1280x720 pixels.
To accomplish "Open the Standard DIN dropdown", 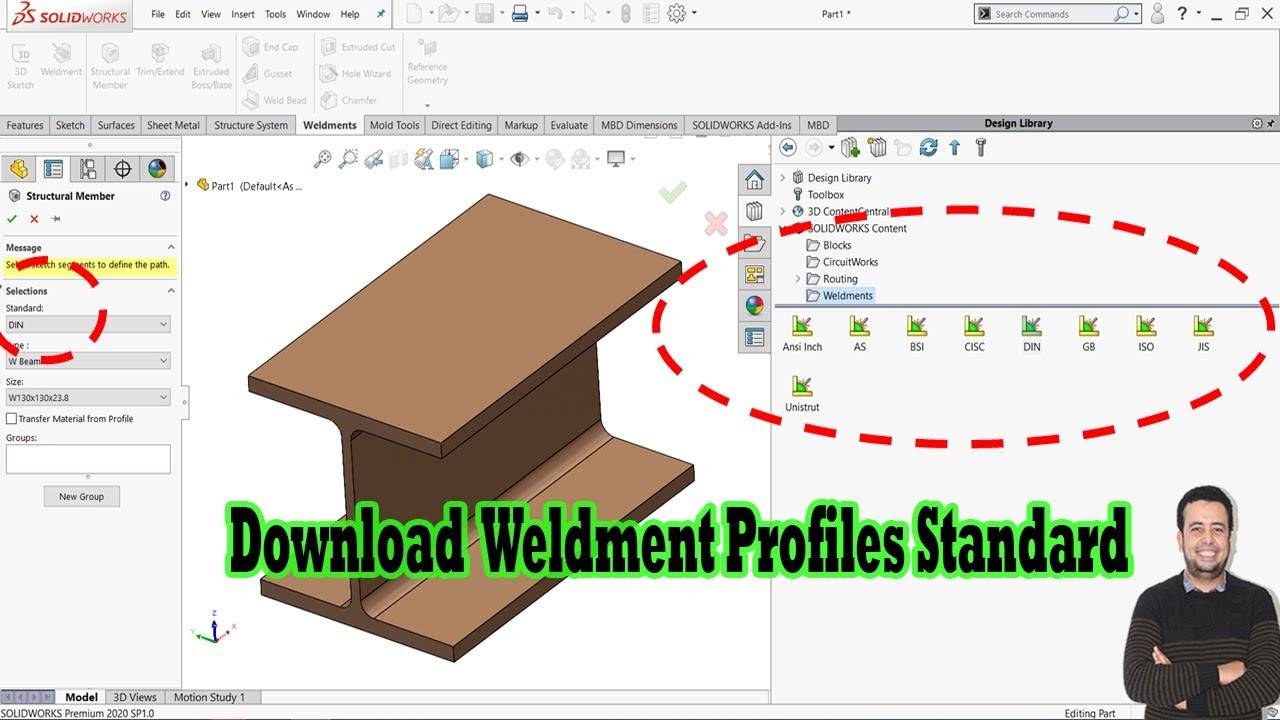I will (x=88, y=324).
